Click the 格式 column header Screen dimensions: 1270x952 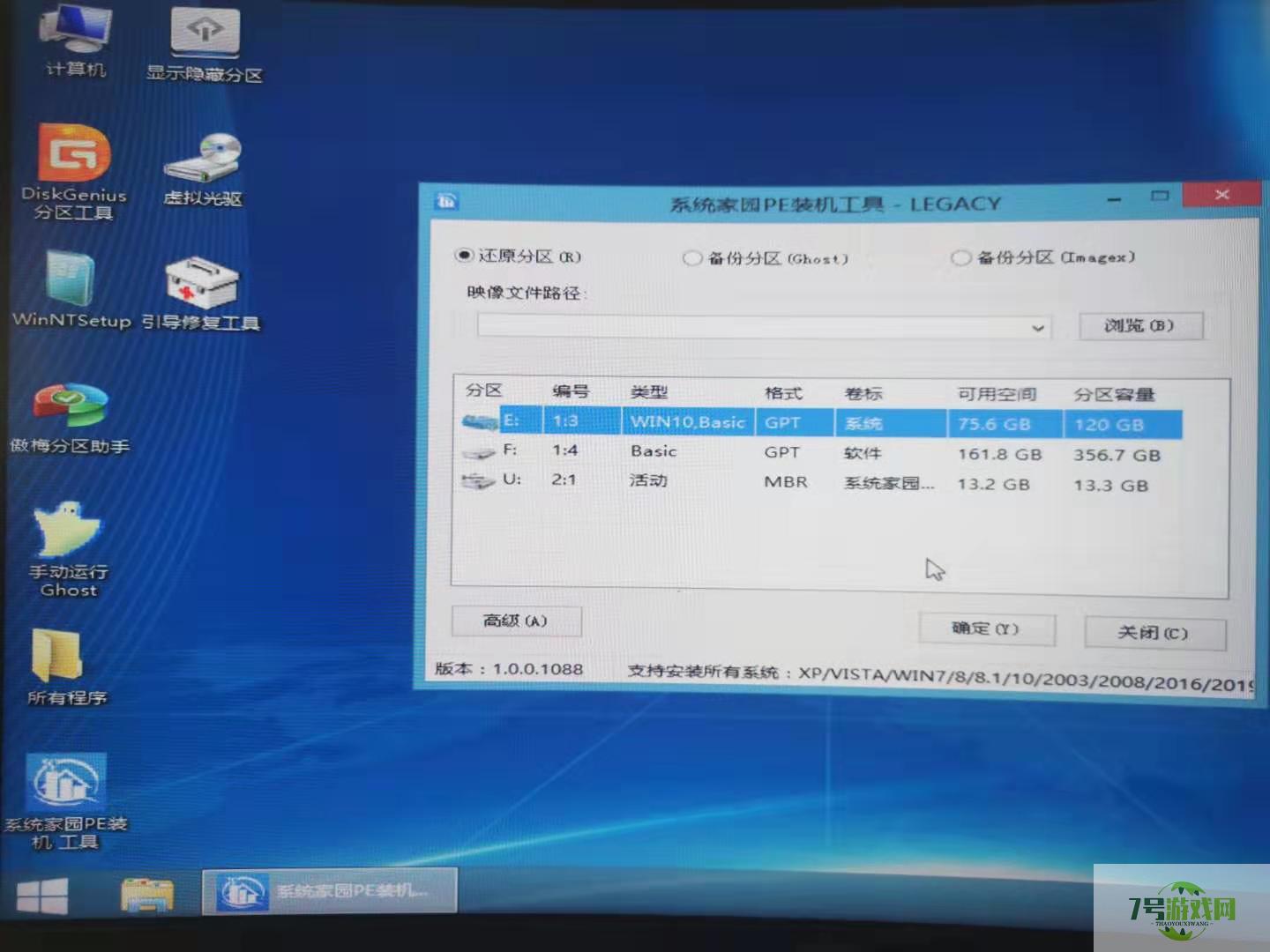point(783,393)
